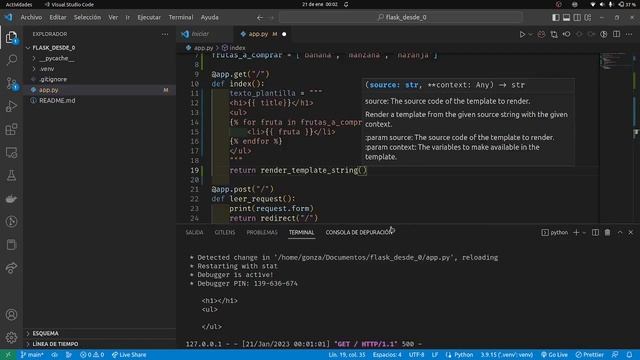
Task: Toggle the primary side bar layout
Action: pyautogui.click(x=556, y=18)
